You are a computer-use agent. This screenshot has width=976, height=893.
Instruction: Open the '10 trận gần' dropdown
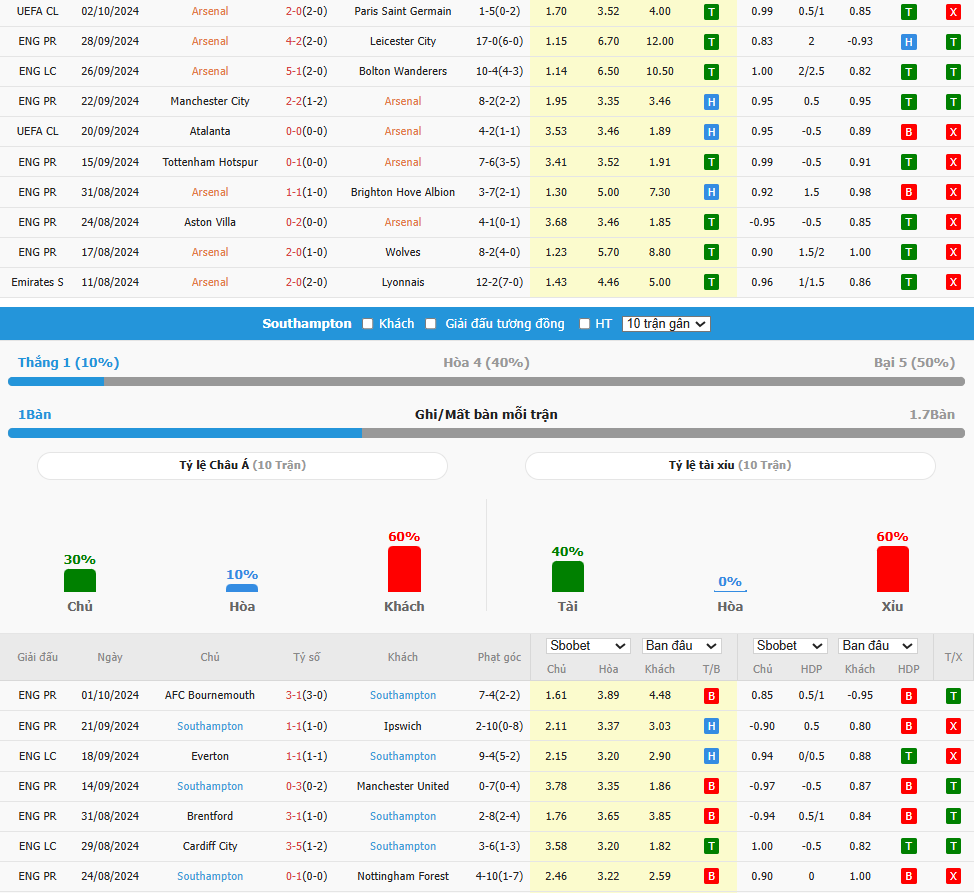pyautogui.click(x=666, y=324)
